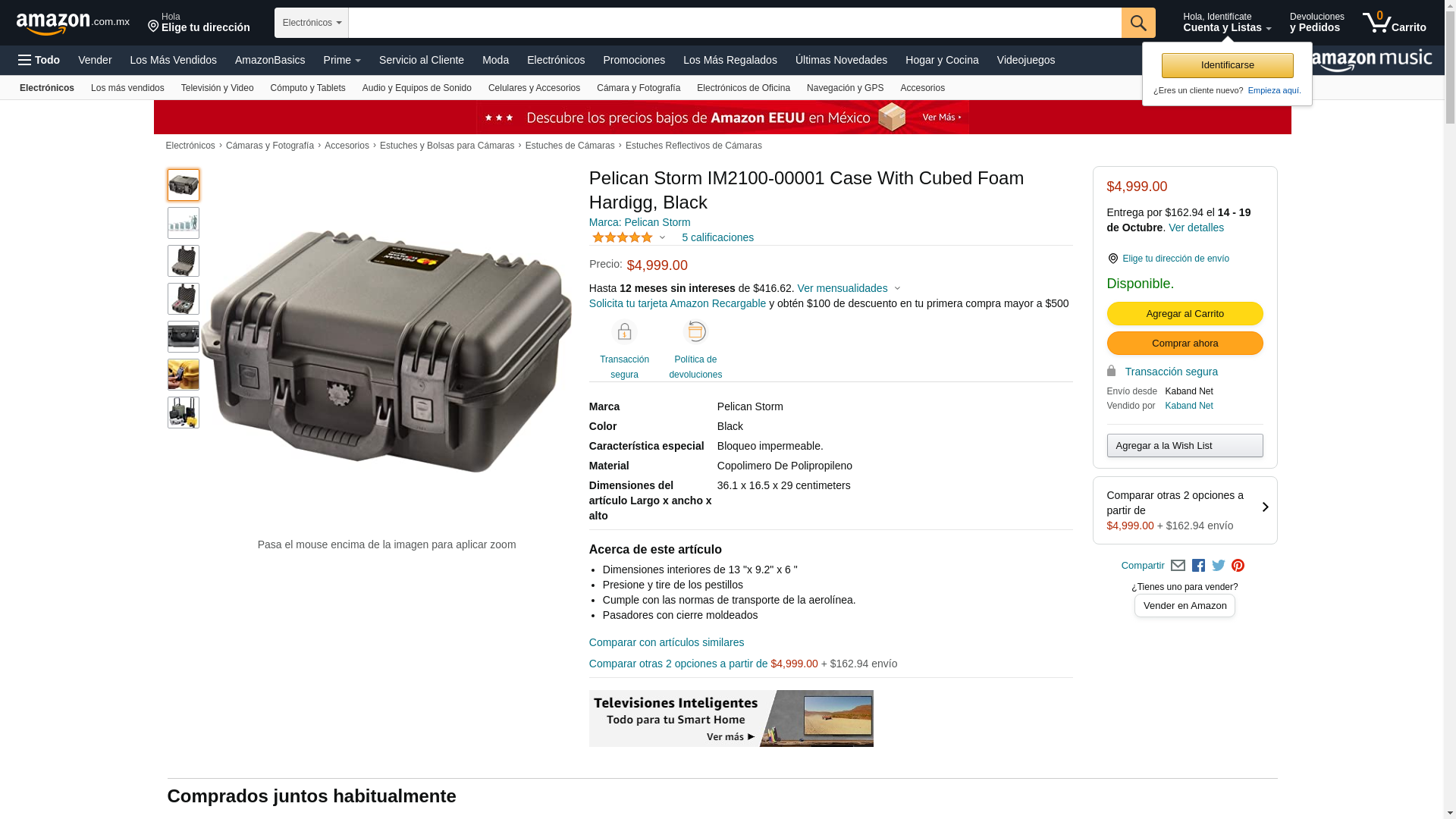Open the shopping cart icon

1394,22
